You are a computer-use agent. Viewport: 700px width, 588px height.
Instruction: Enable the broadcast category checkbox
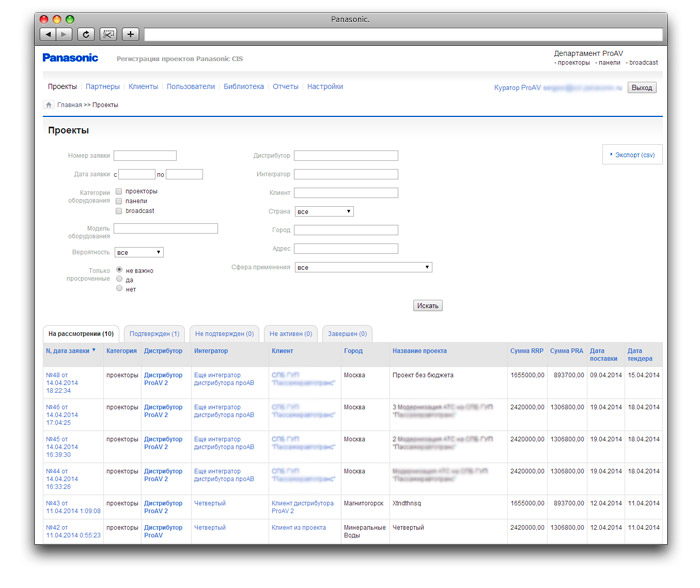point(119,211)
